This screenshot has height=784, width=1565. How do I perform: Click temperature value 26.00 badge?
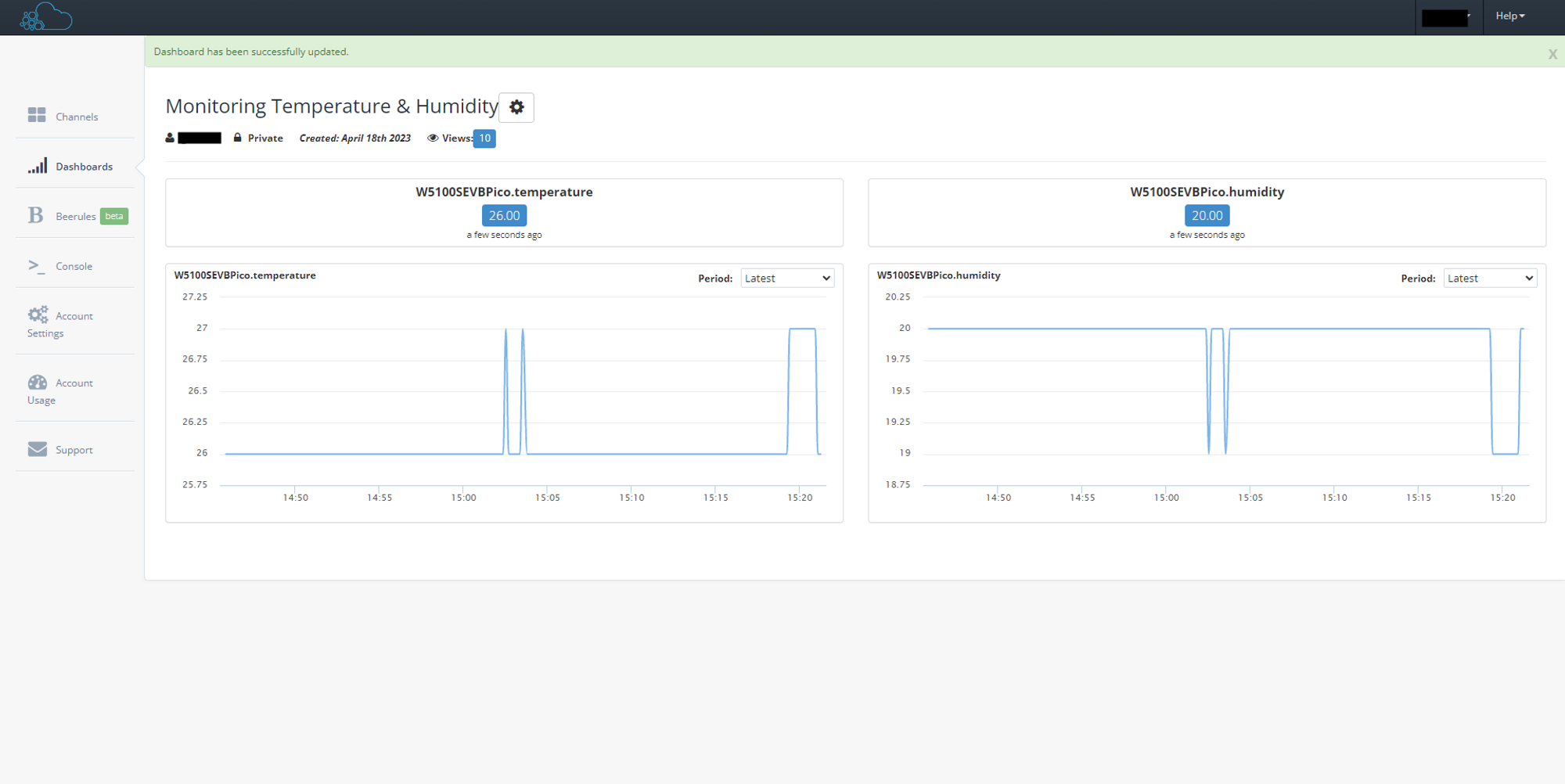[504, 215]
